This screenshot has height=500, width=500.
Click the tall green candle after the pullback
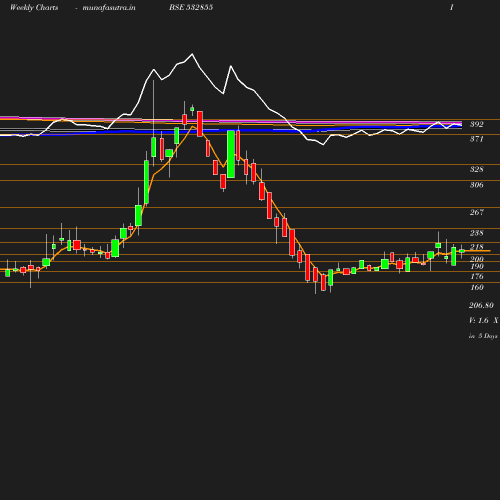(x=231, y=154)
